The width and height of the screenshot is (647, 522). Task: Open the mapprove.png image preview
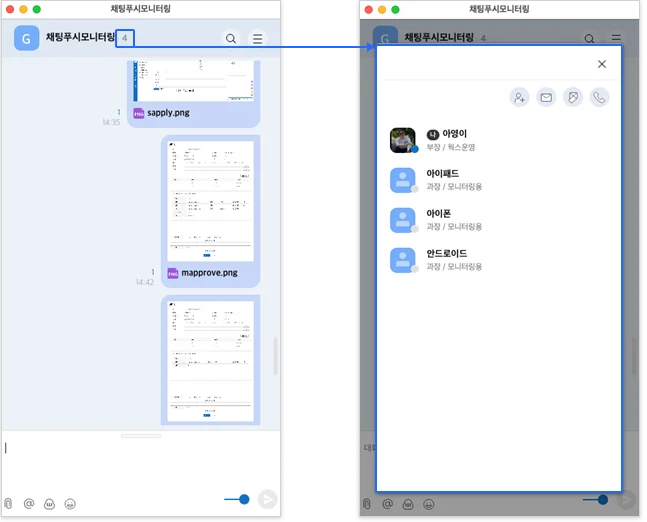coord(210,201)
